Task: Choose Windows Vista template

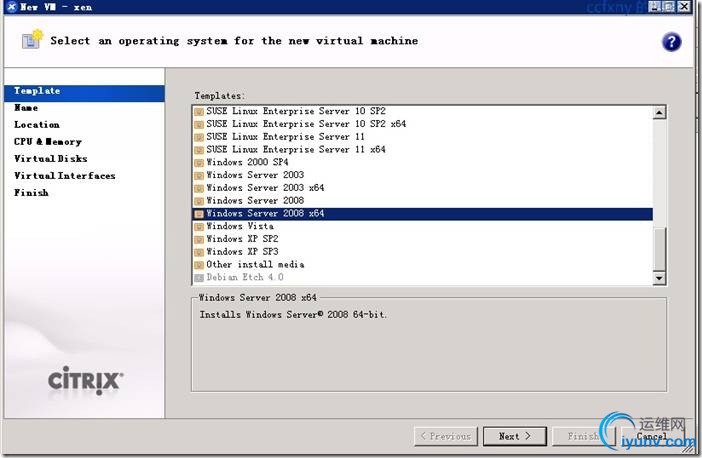Action: [240, 226]
